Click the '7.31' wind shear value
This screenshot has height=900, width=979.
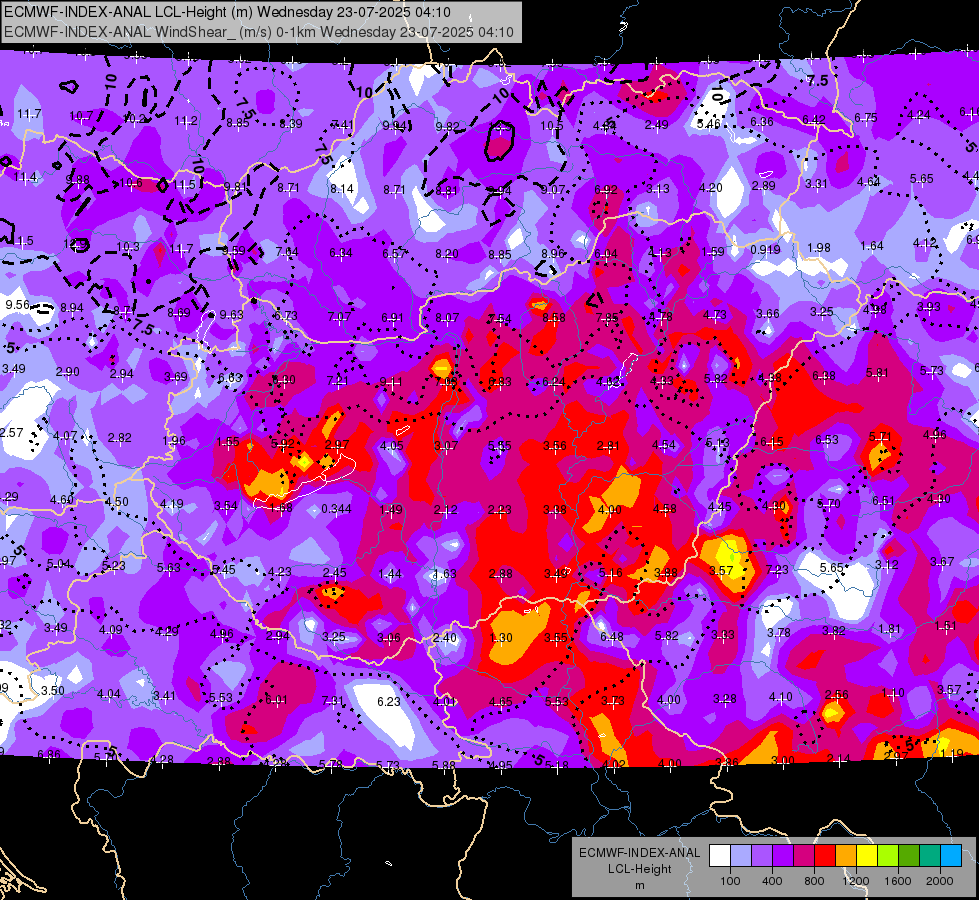[x=333, y=701]
